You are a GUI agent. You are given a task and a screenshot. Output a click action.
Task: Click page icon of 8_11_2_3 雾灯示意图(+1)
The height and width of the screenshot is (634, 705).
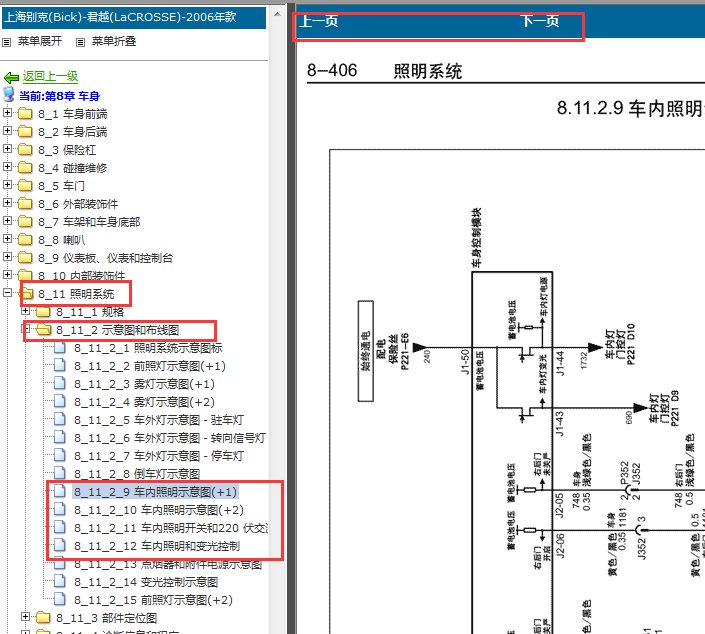[60, 383]
